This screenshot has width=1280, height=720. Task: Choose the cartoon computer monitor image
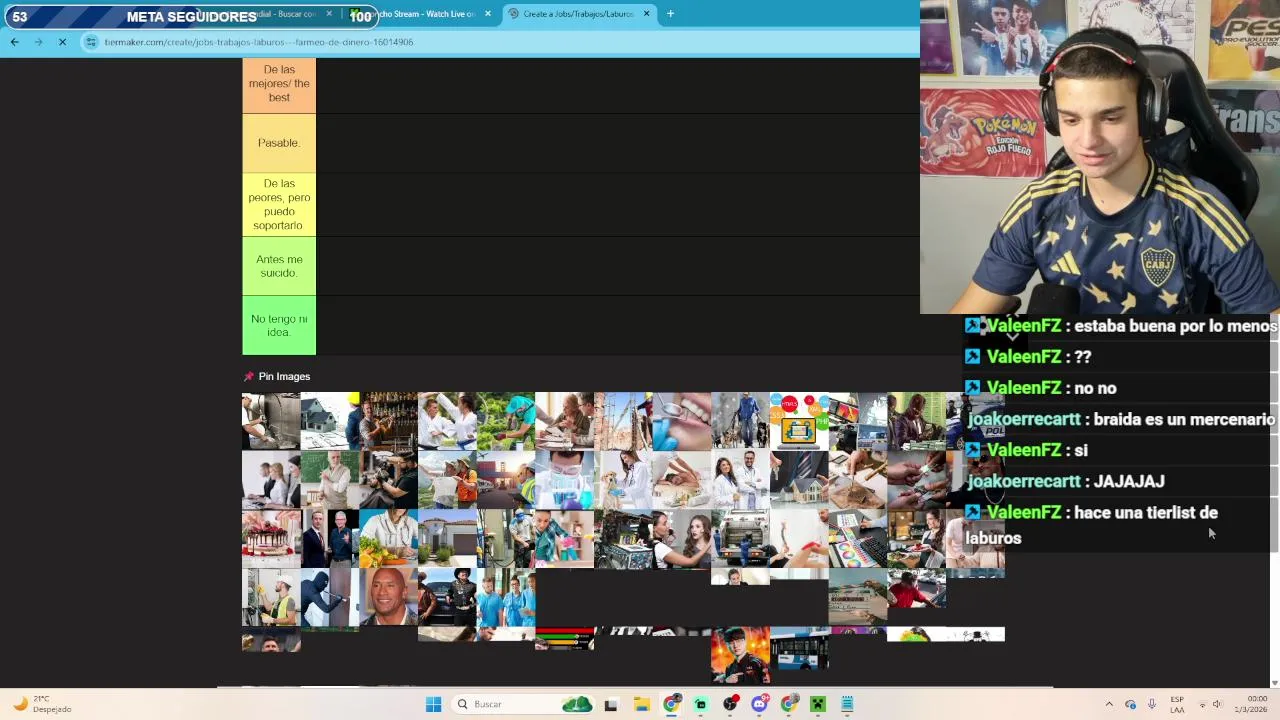[x=799, y=421]
